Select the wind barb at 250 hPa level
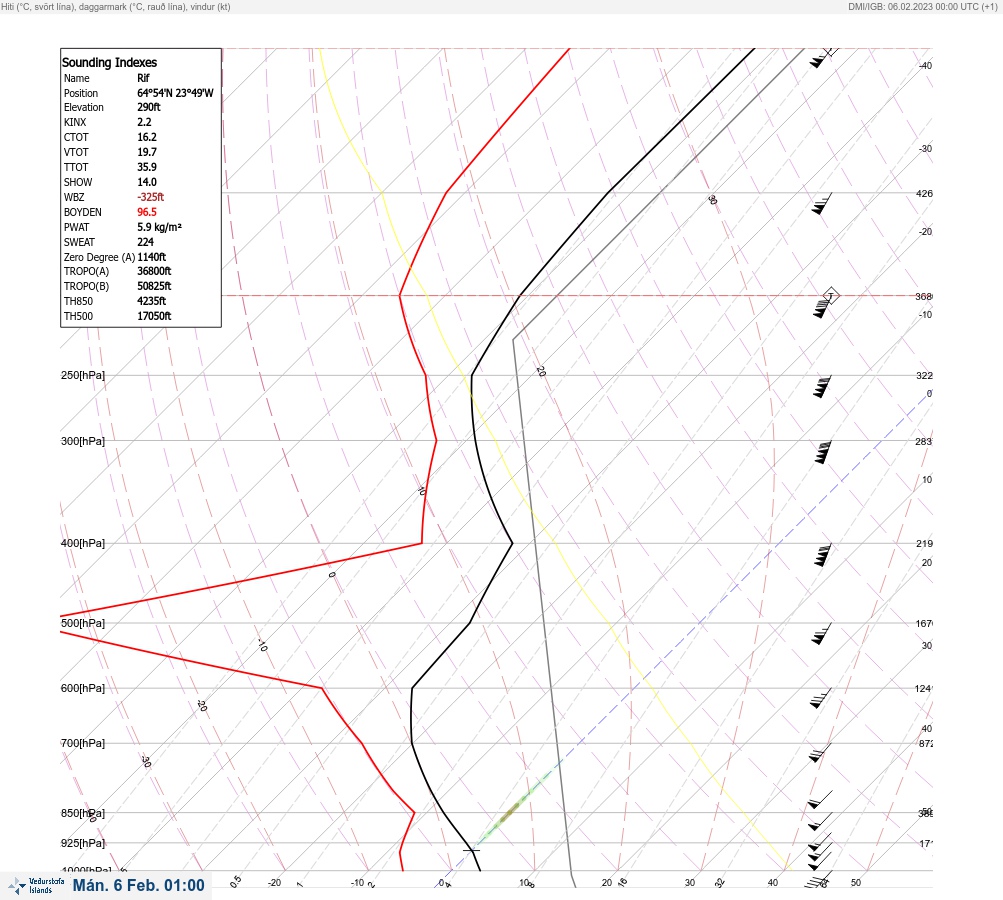Image resolution: width=1003 pixels, height=900 pixels. pos(822,386)
